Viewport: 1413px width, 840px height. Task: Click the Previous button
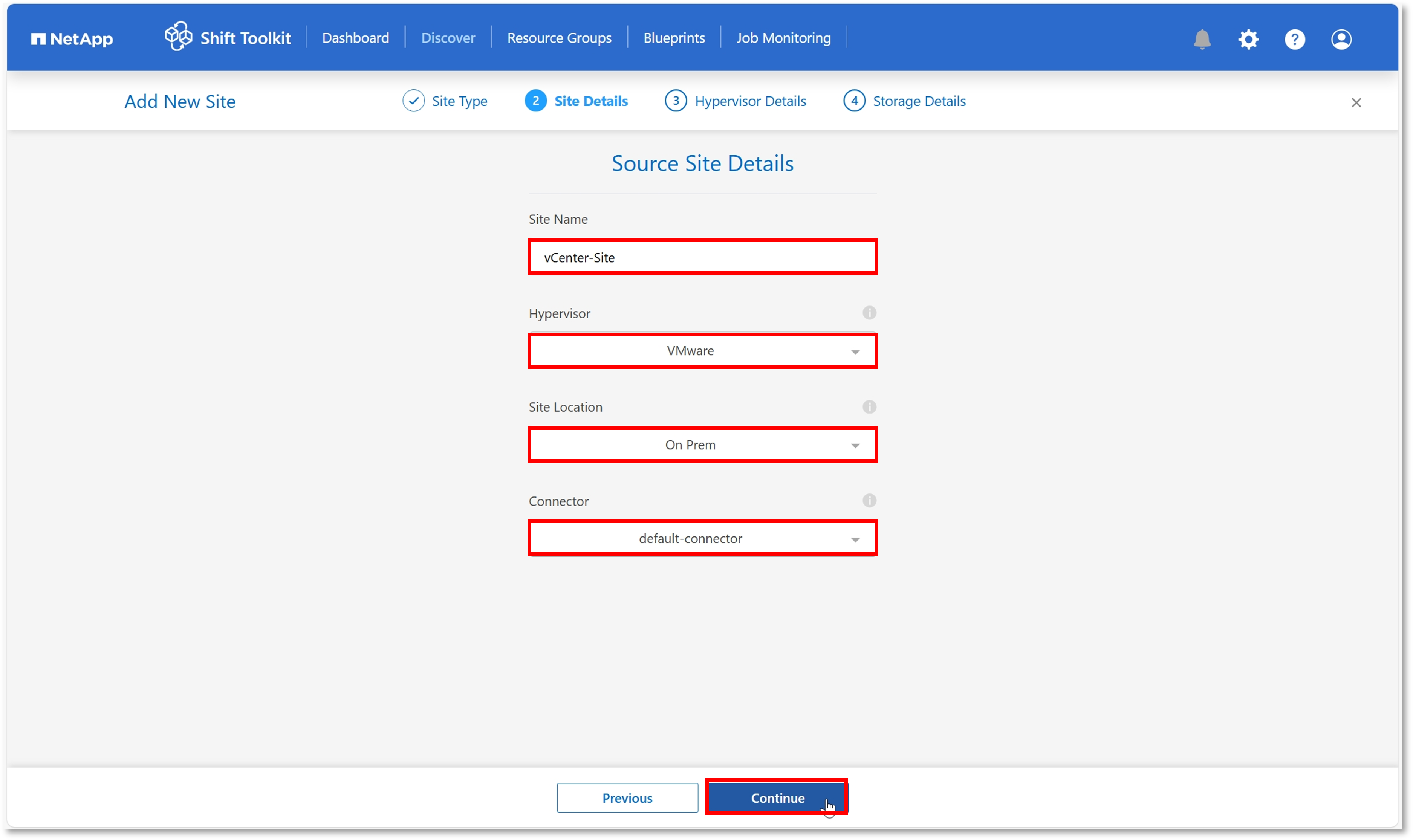point(627,797)
